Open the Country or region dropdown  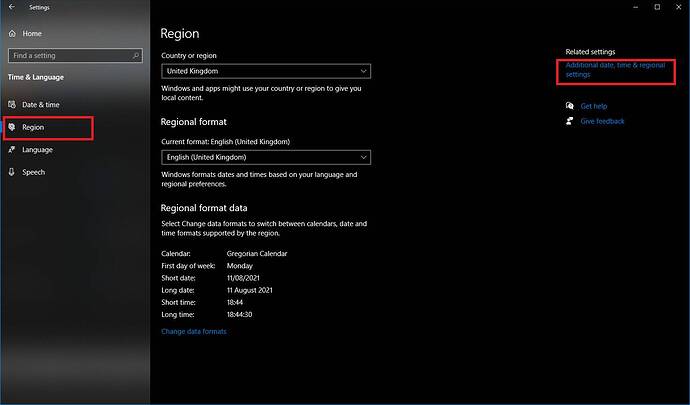[265, 71]
